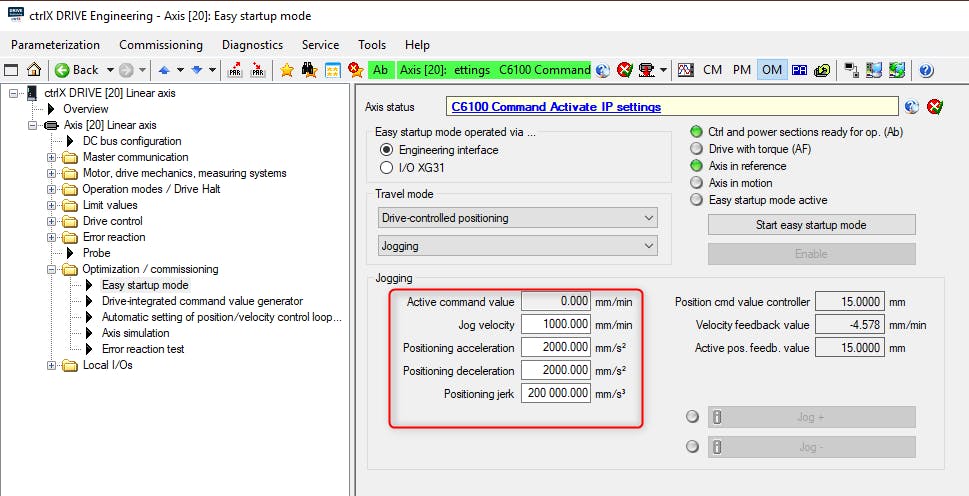969x496 pixels.
Task: Open the favorites window icon with stars
Action: [332, 70]
